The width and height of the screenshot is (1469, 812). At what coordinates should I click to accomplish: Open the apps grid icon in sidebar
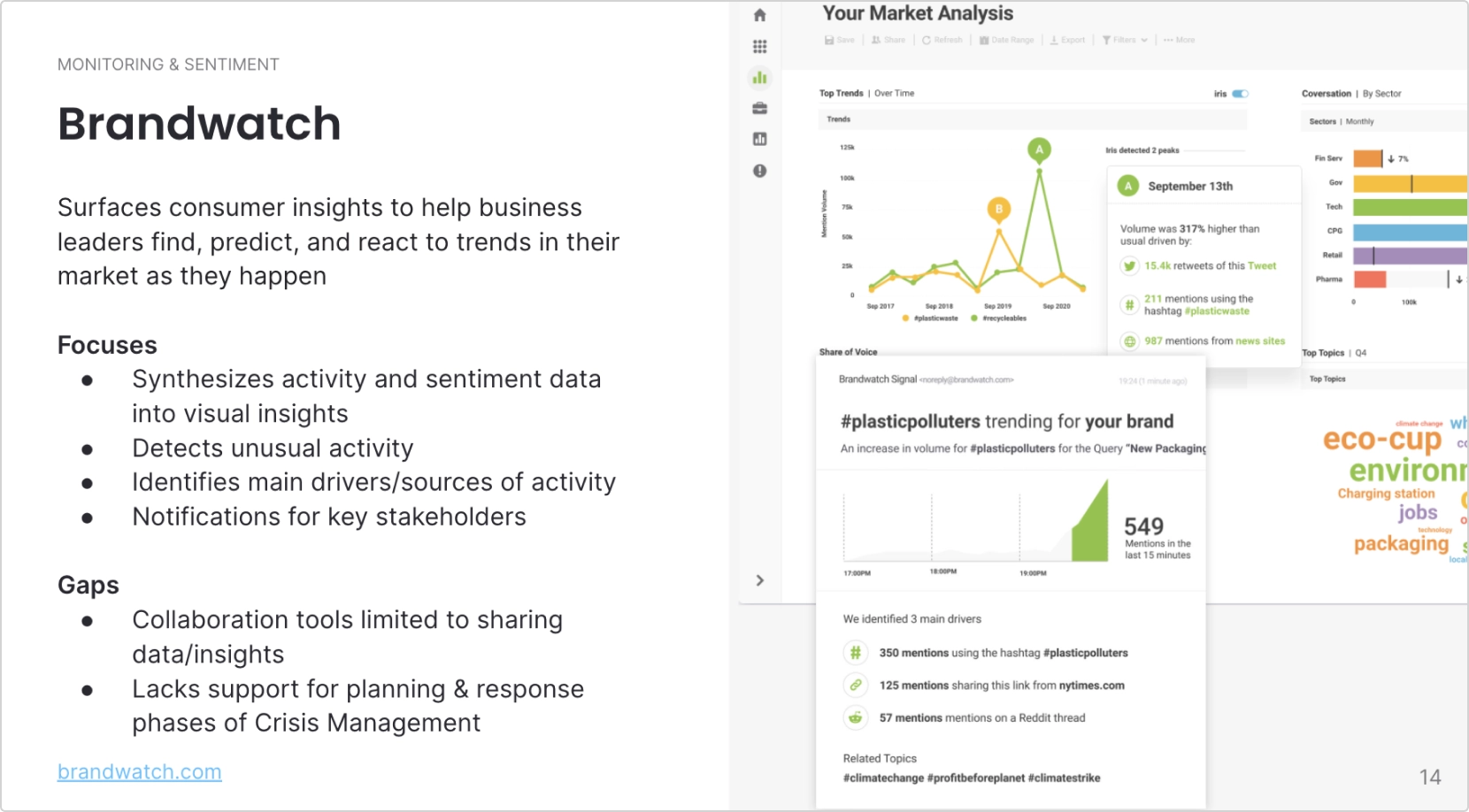click(759, 47)
